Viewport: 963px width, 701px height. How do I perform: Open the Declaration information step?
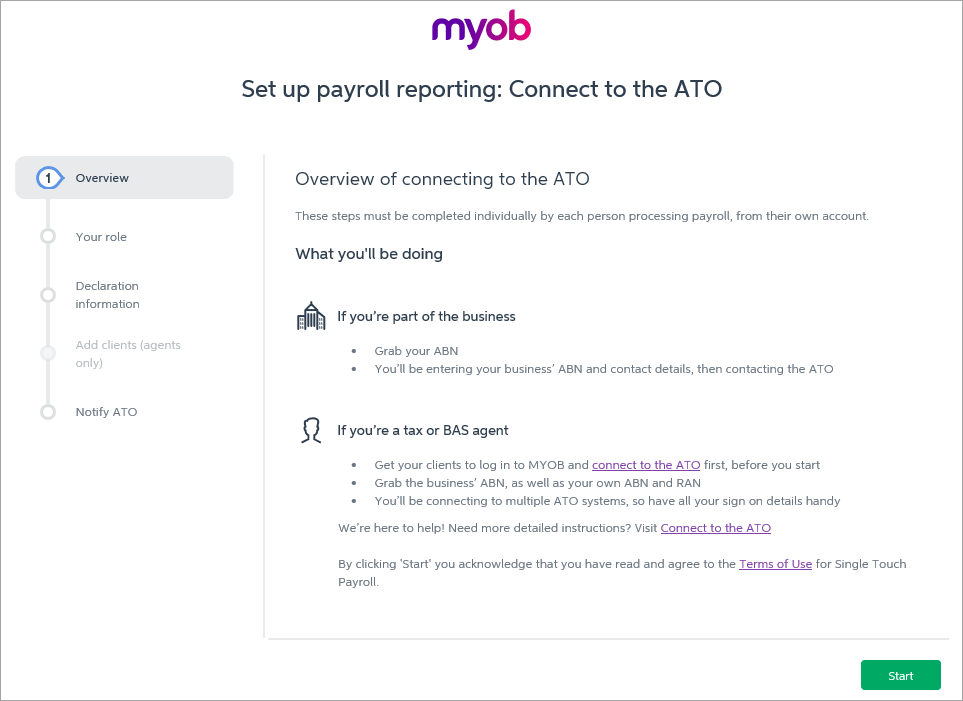107,295
